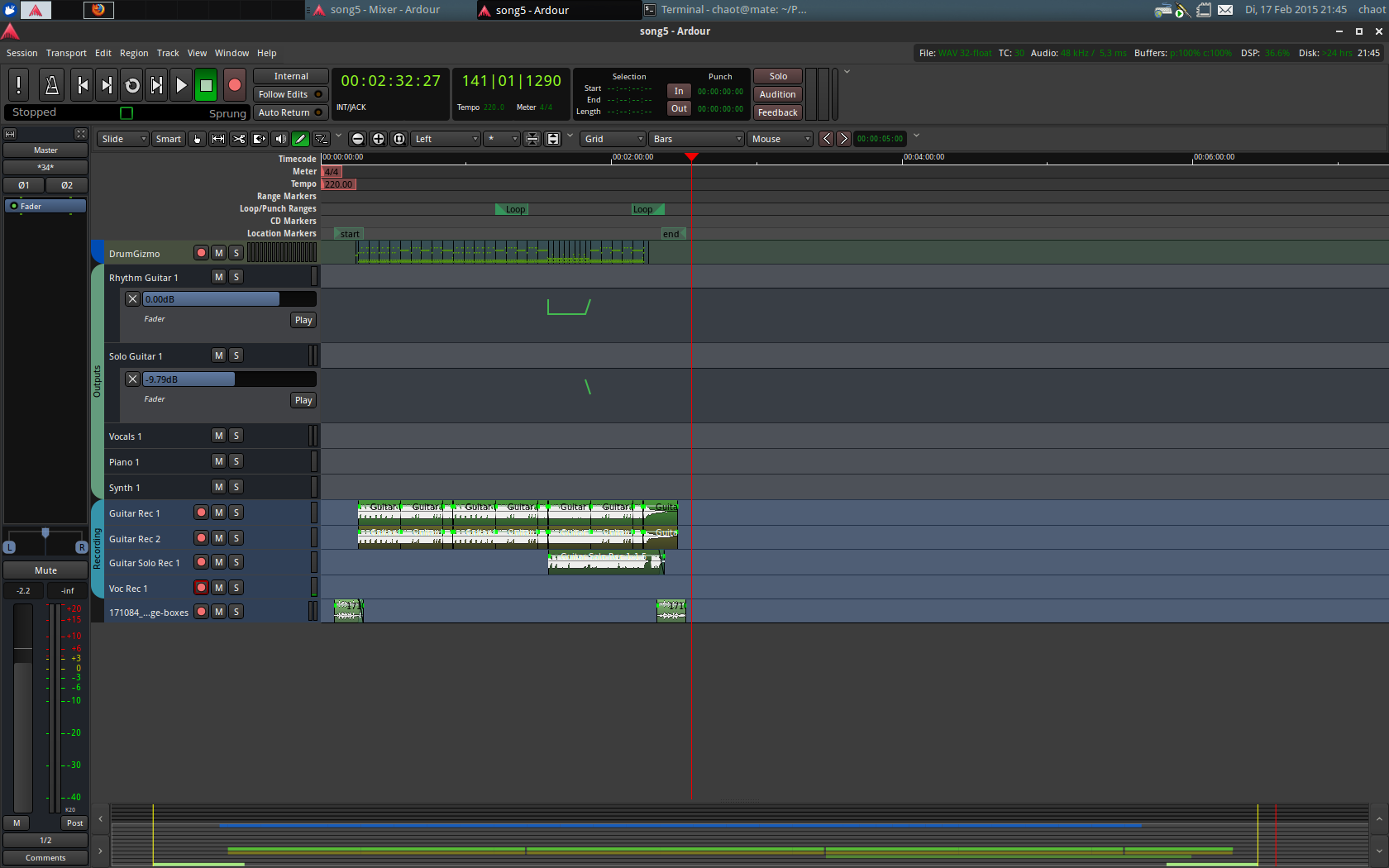Mute the Rhythm Guitar 1 track
1389x868 pixels.
pyautogui.click(x=219, y=277)
